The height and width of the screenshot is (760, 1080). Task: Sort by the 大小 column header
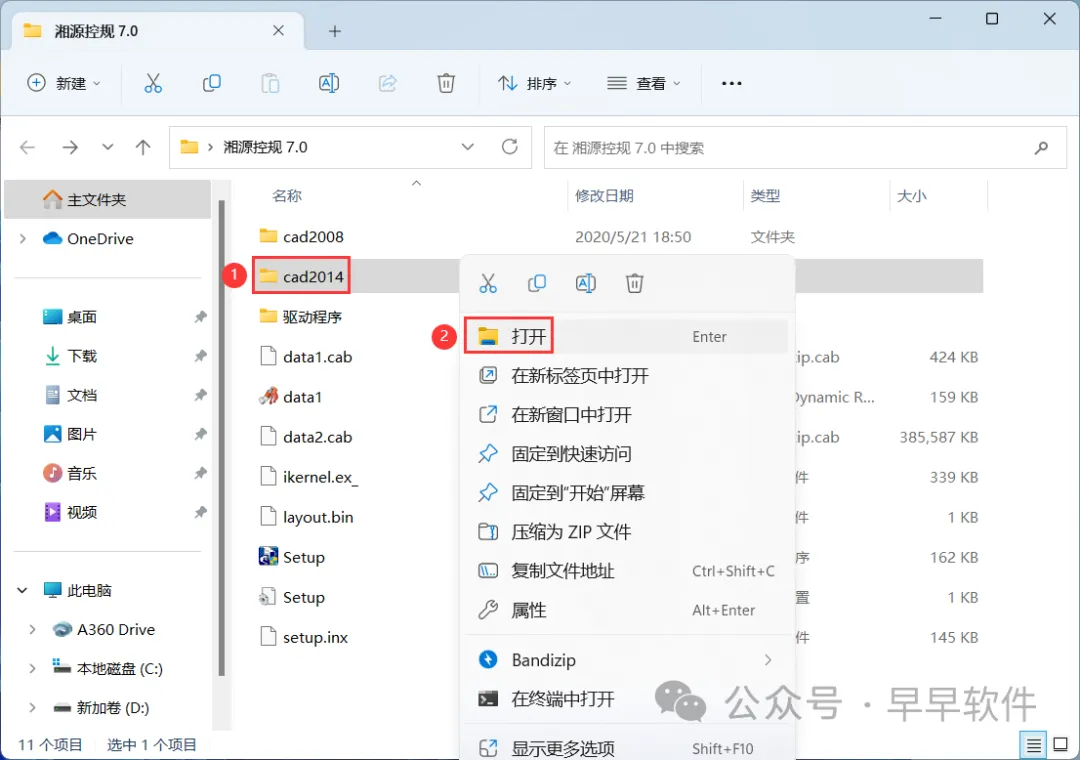(x=911, y=196)
